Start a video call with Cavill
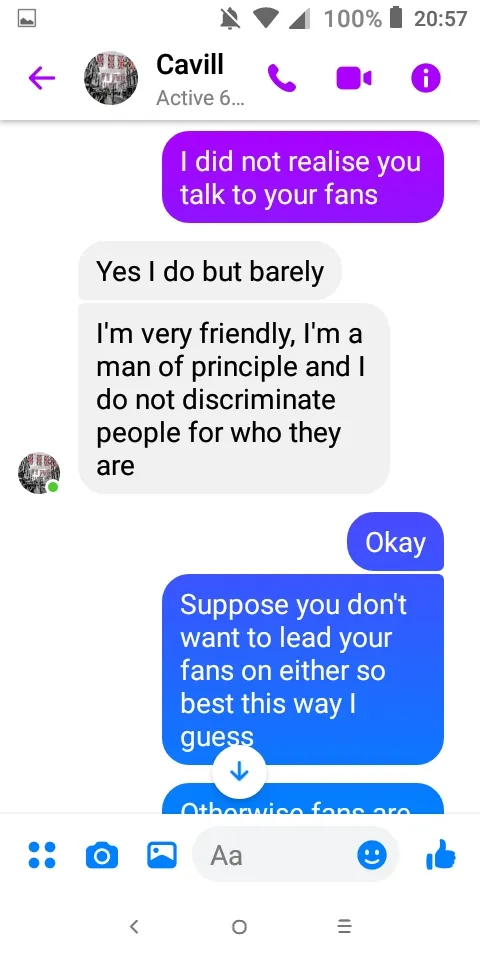 tap(354, 78)
